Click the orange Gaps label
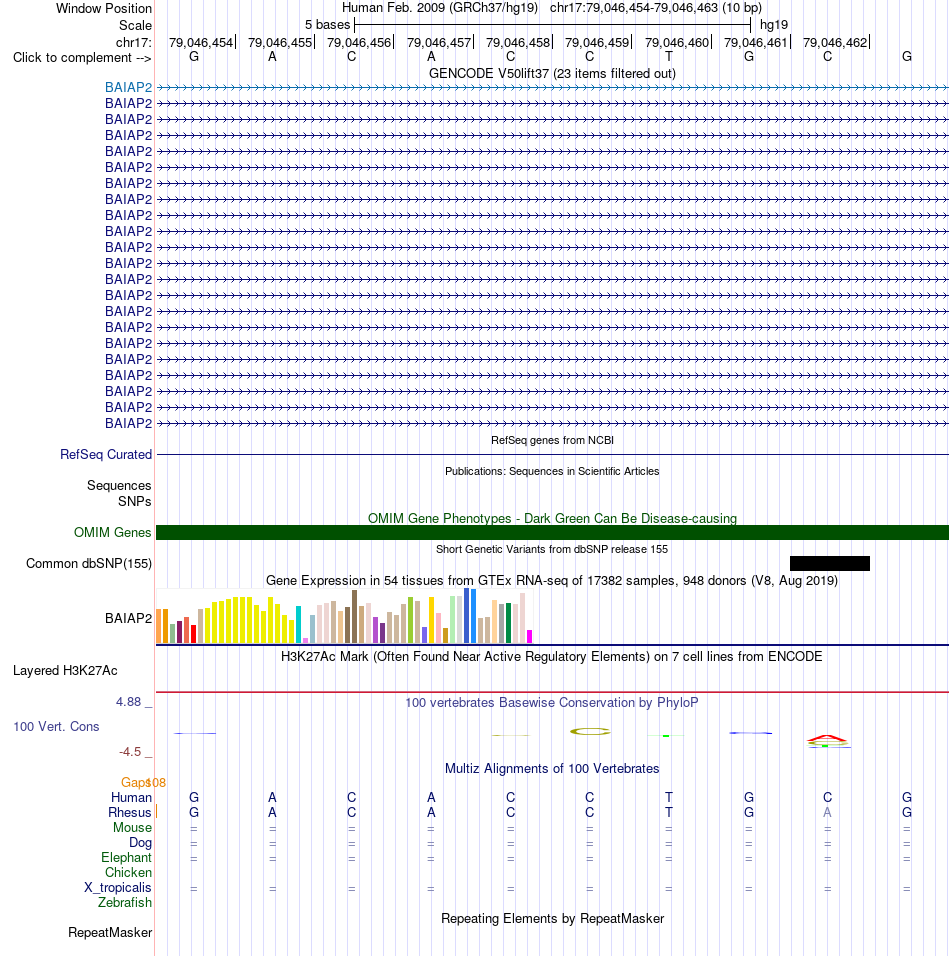Screen dimensions: 950x956 tap(137, 782)
